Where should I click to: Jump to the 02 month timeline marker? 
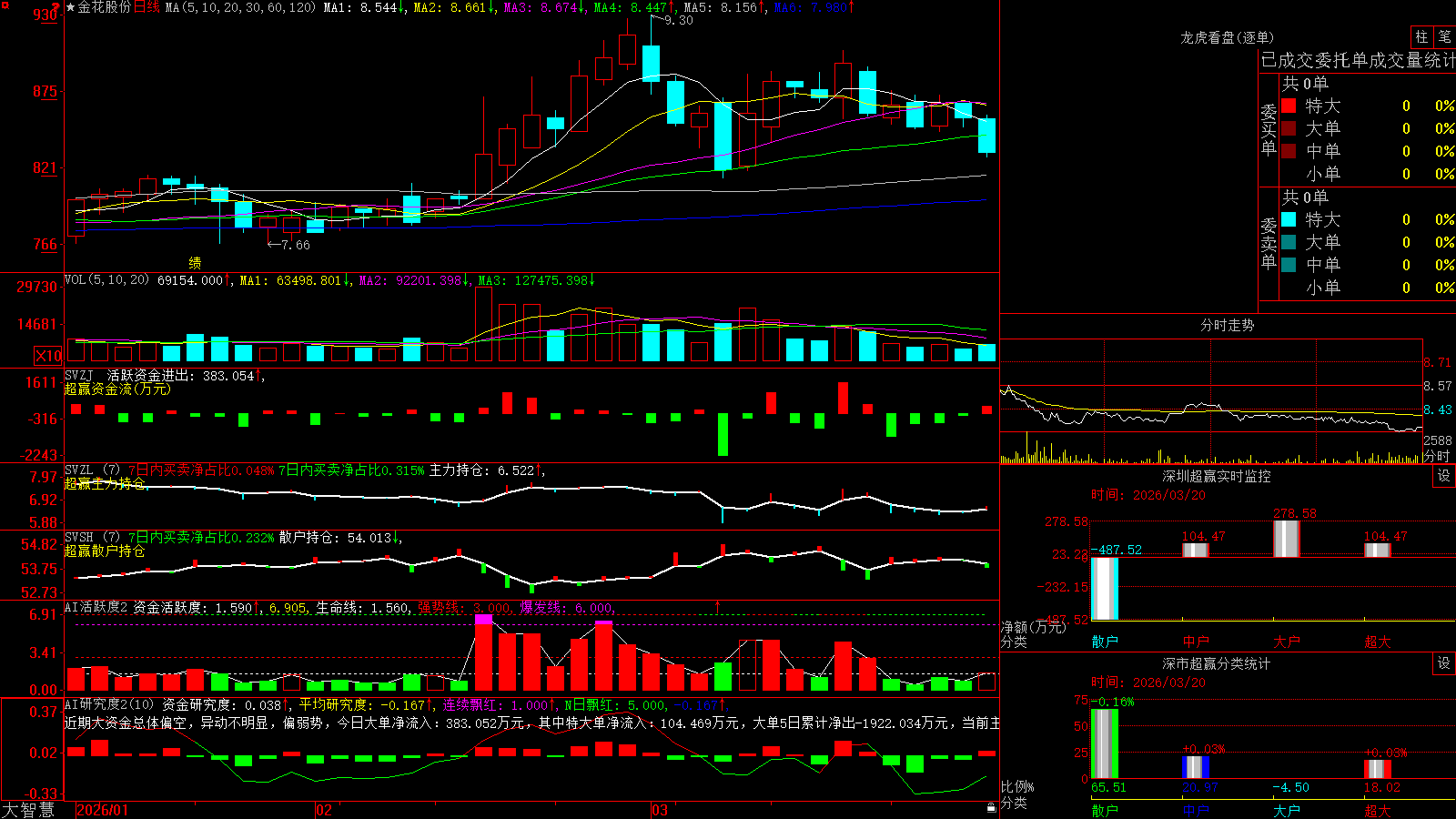click(x=323, y=810)
